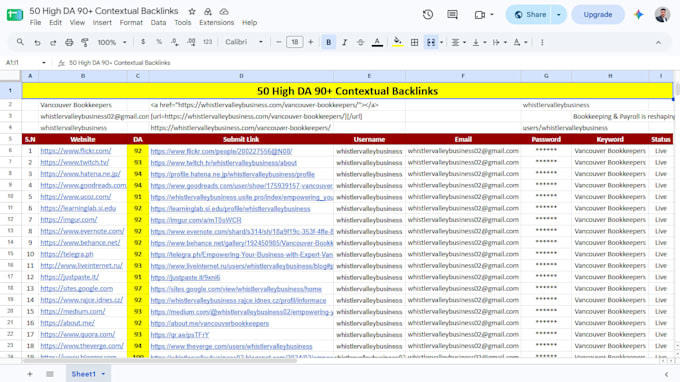Undo the last action
Viewport: 680px width, 382px height.
(x=37, y=42)
